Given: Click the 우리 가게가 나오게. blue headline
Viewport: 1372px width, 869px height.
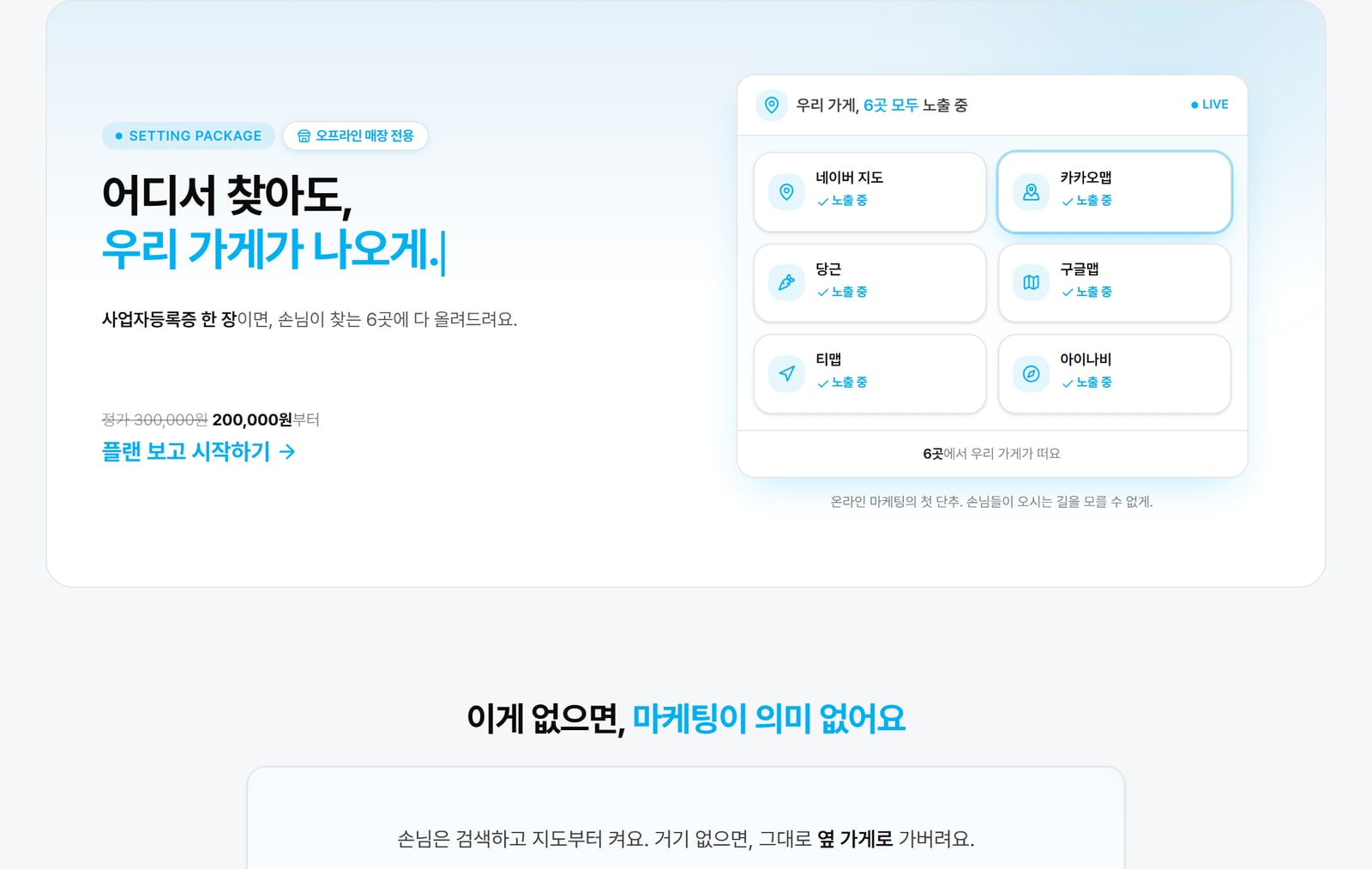Looking at the screenshot, I should (x=271, y=249).
